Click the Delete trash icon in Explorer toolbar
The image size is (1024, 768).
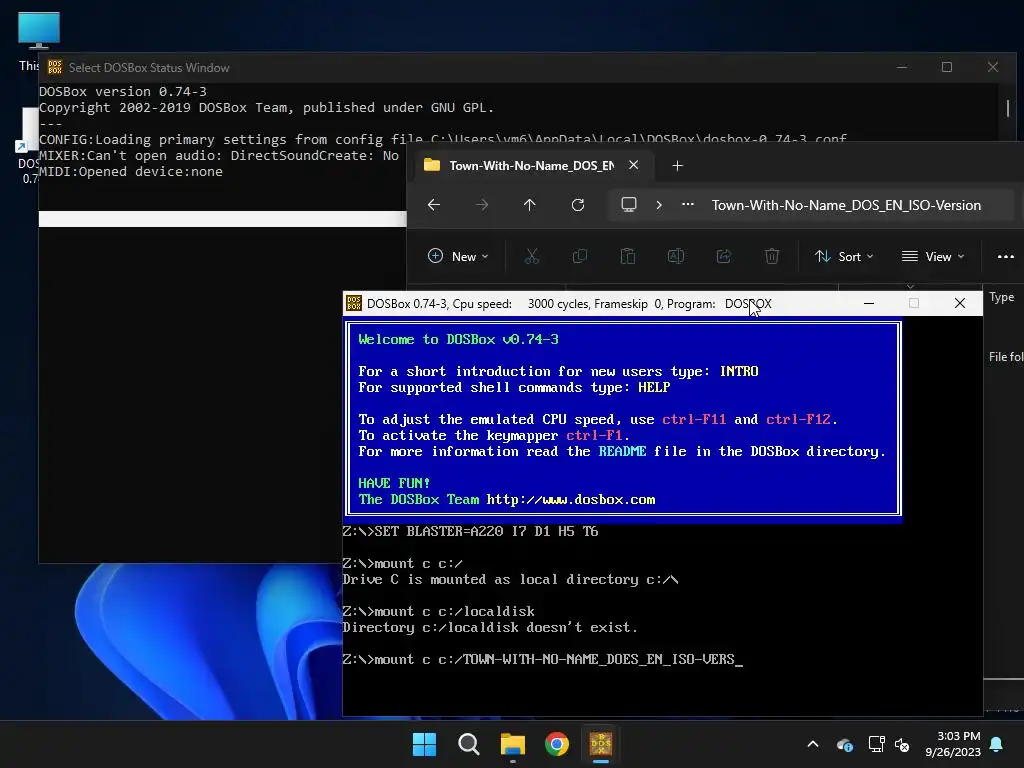[772, 257]
